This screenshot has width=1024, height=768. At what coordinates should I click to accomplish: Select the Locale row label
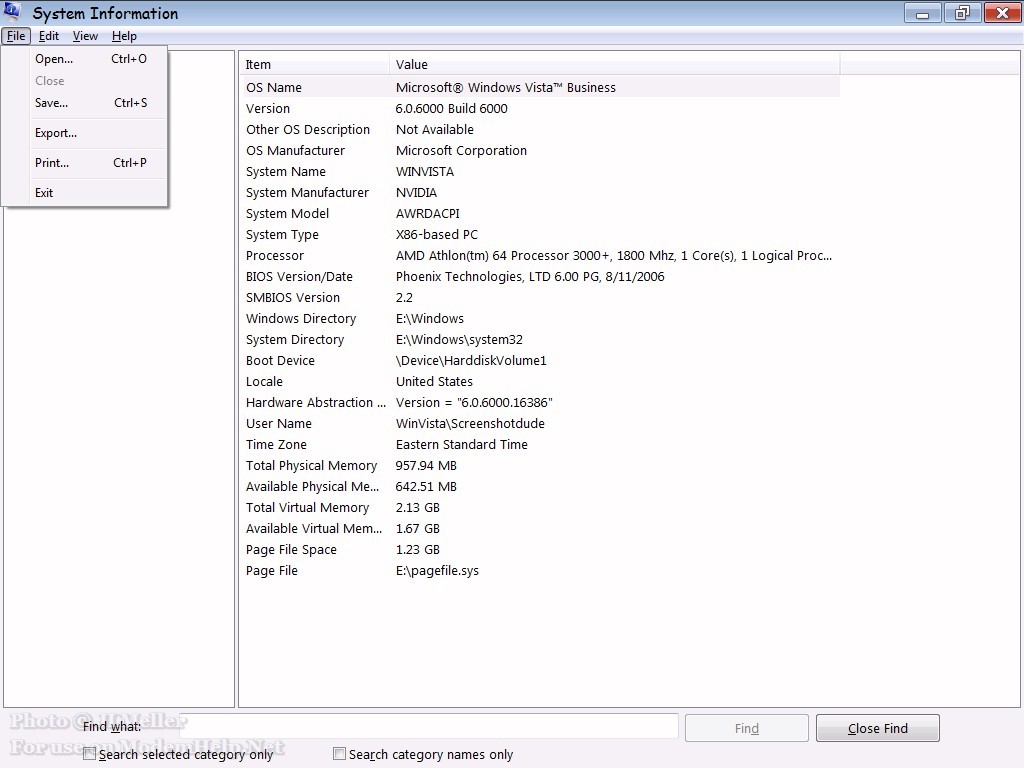click(264, 381)
